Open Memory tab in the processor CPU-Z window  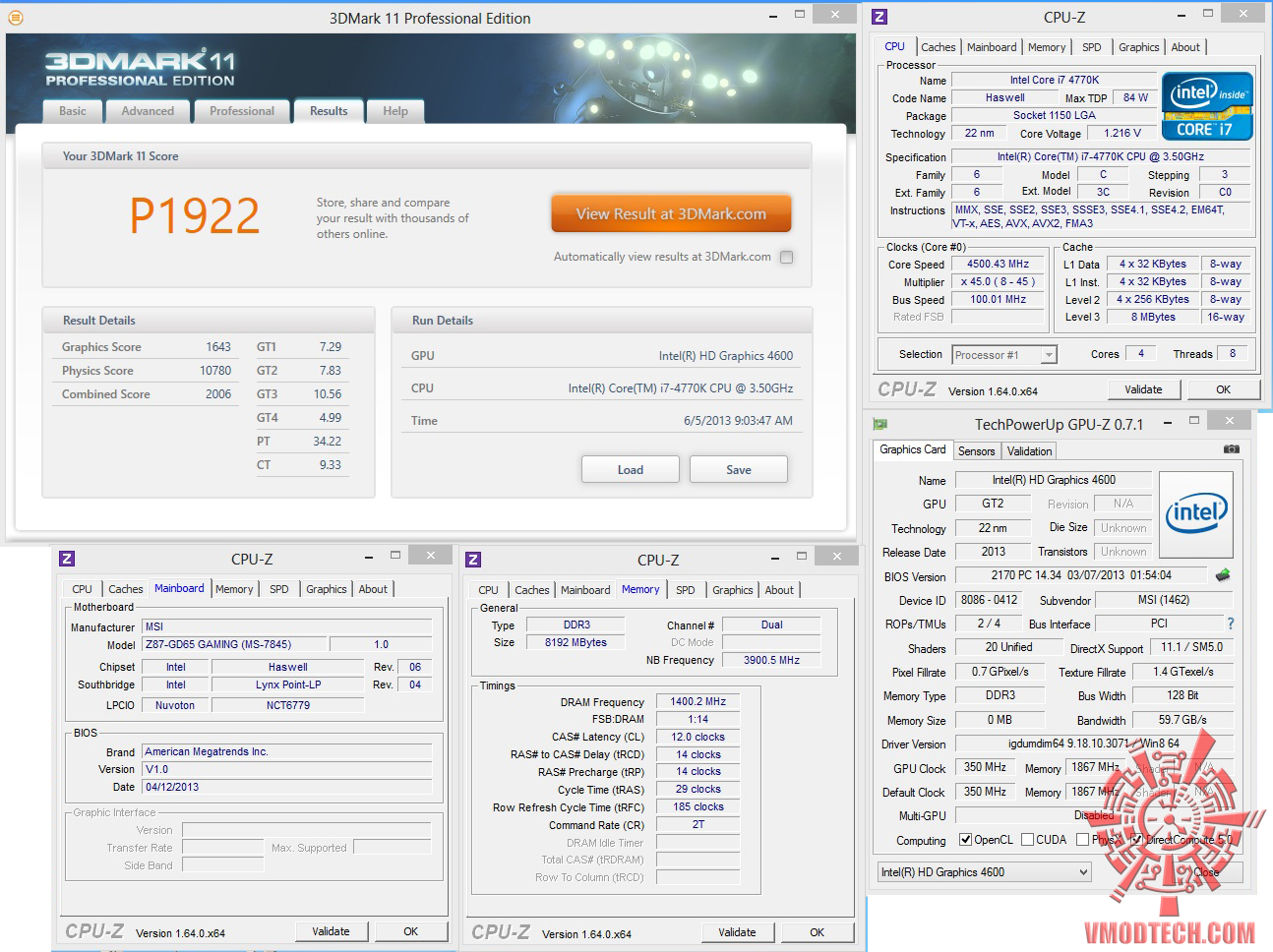tap(1047, 47)
